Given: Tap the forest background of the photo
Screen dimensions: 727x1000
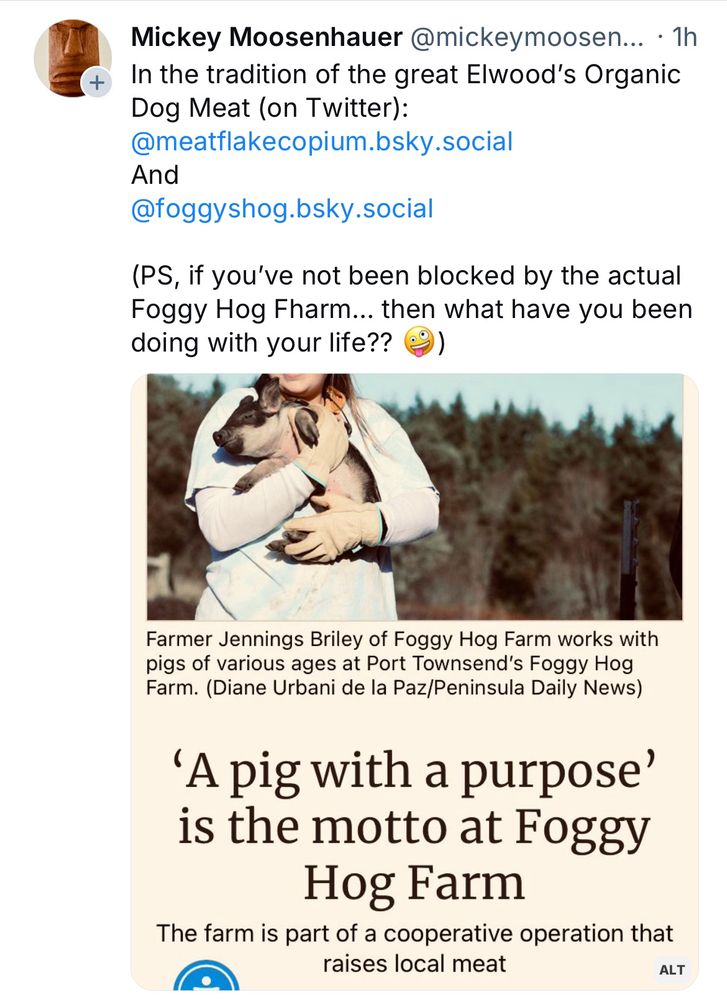Looking at the screenshot, I should pyautogui.click(x=560, y=480).
